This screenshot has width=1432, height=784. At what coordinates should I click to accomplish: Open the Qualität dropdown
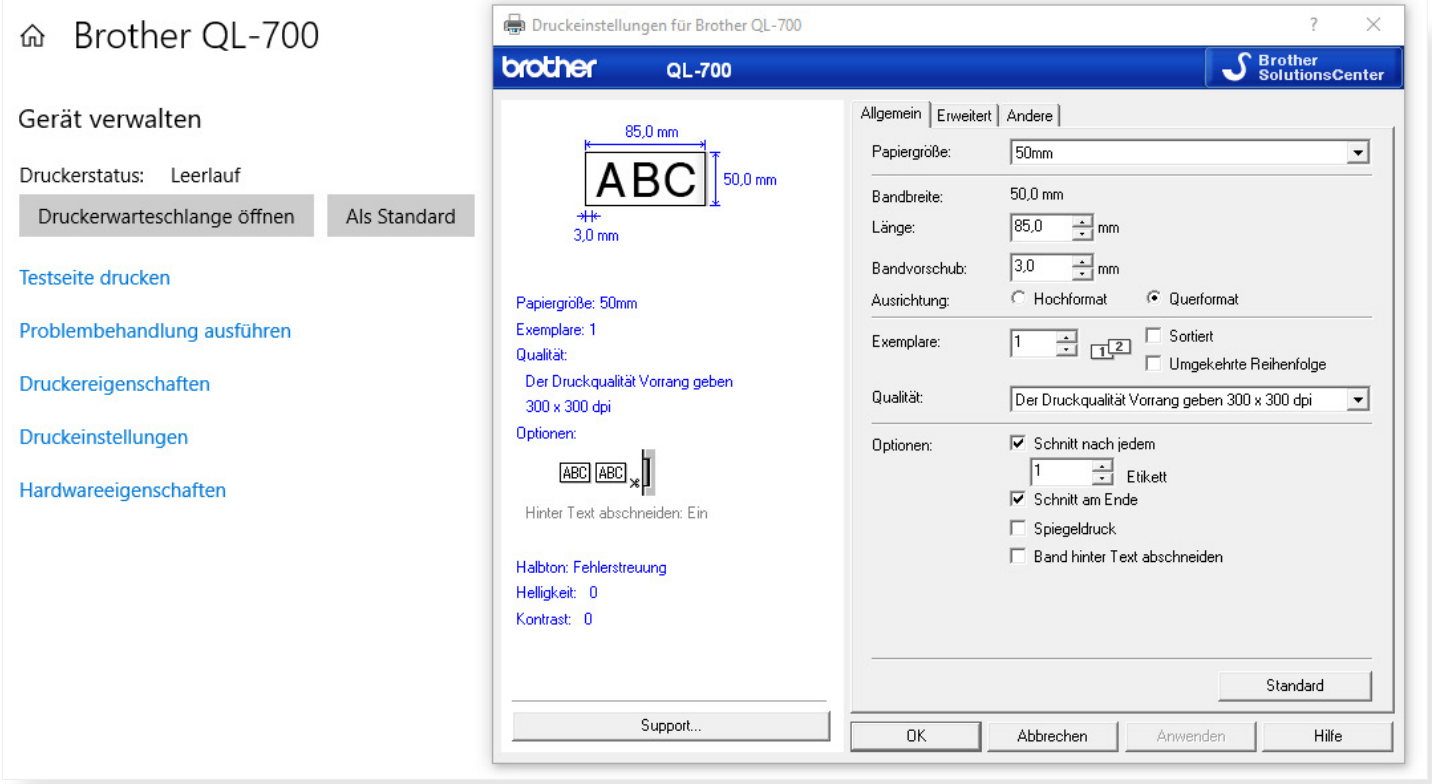point(1357,400)
